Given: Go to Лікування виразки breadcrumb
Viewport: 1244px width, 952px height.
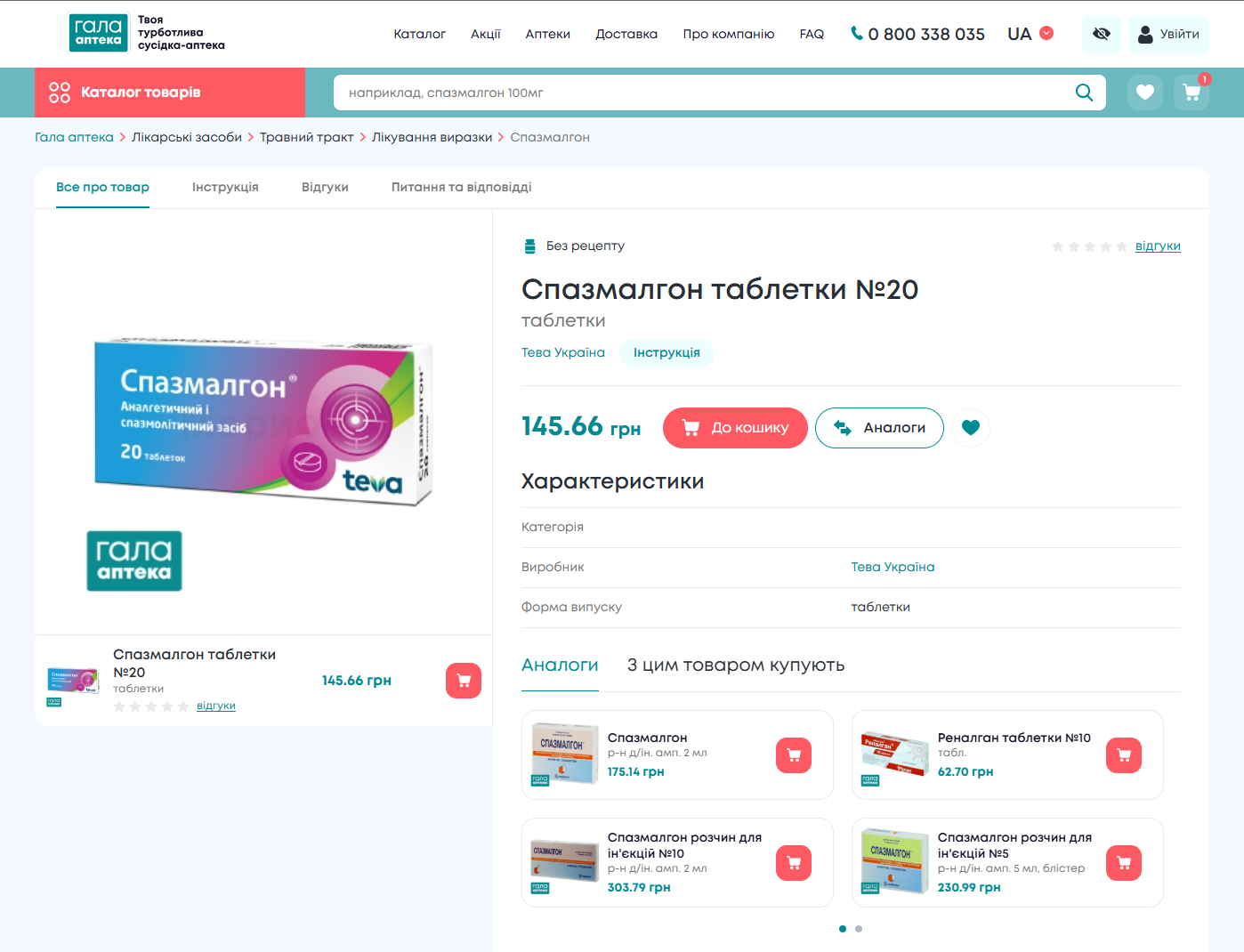Looking at the screenshot, I should point(432,137).
